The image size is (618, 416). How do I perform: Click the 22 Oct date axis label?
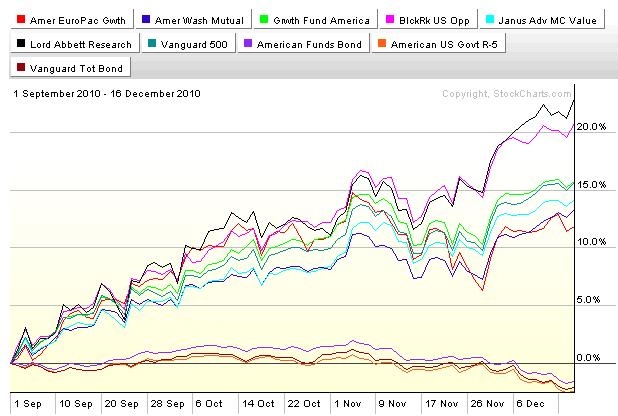tap(304, 404)
